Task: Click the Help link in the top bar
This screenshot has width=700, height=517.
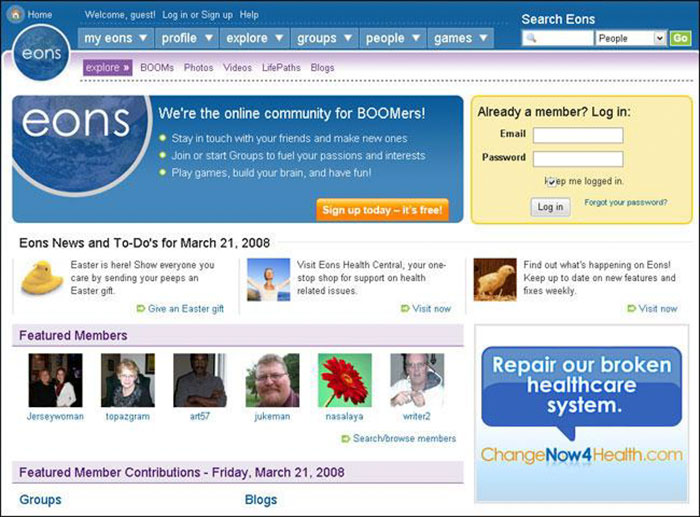Action: [249, 15]
